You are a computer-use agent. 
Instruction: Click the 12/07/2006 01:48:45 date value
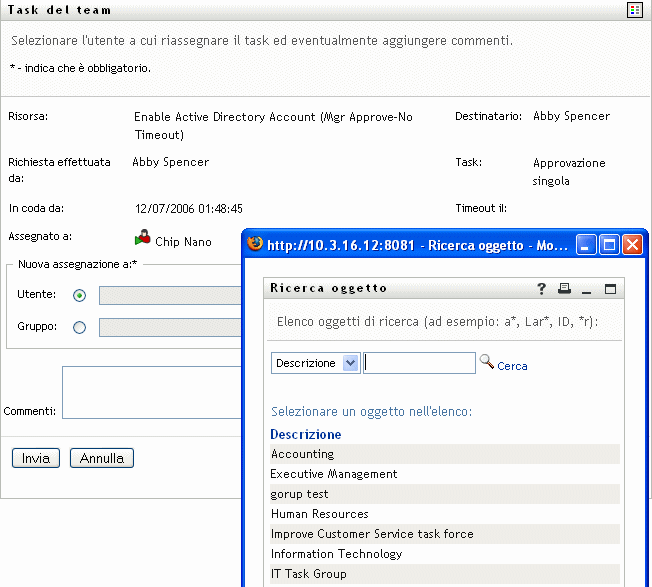(189, 209)
